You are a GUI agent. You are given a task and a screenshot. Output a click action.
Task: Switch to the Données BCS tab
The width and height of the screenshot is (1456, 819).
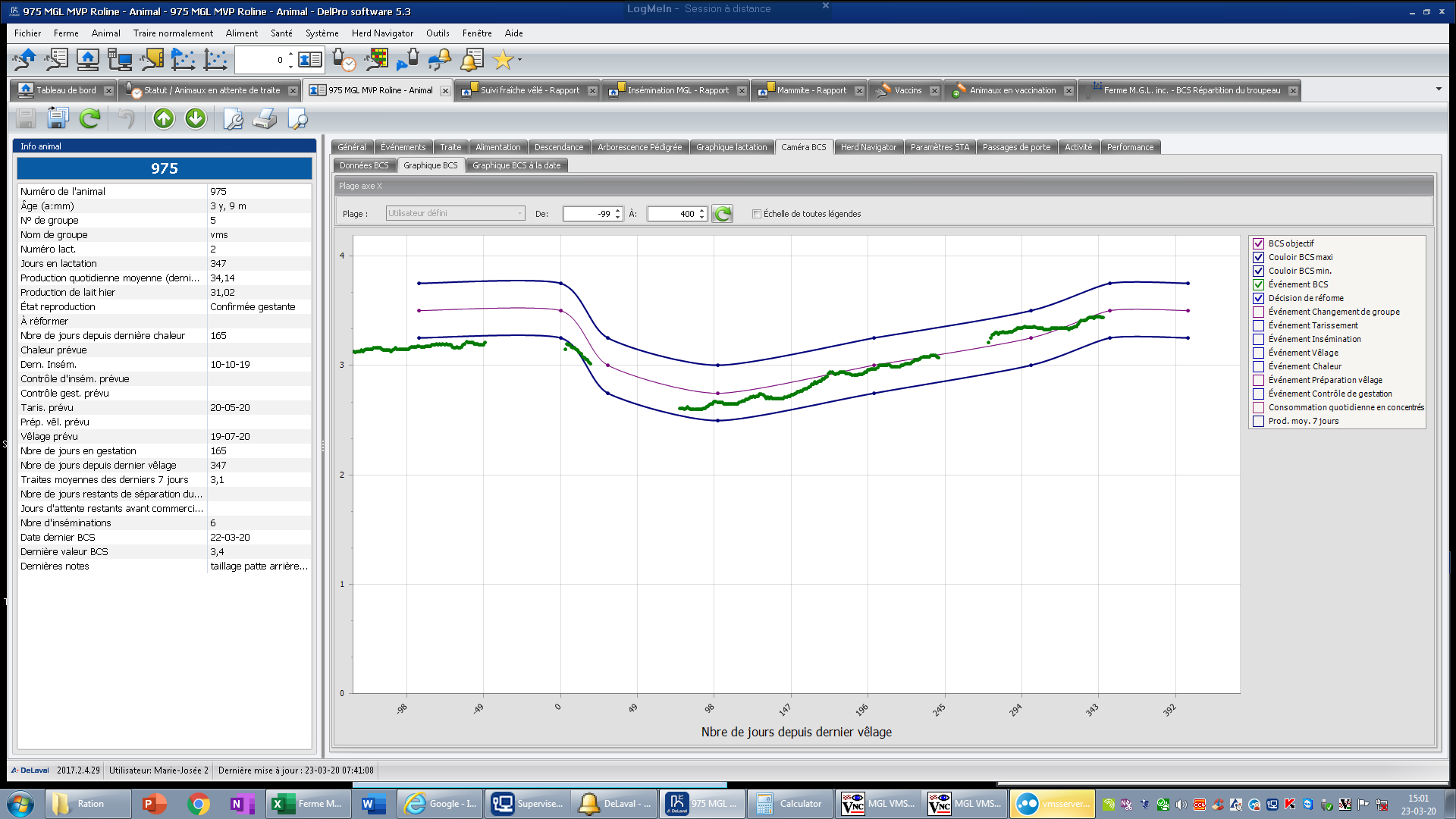364,165
